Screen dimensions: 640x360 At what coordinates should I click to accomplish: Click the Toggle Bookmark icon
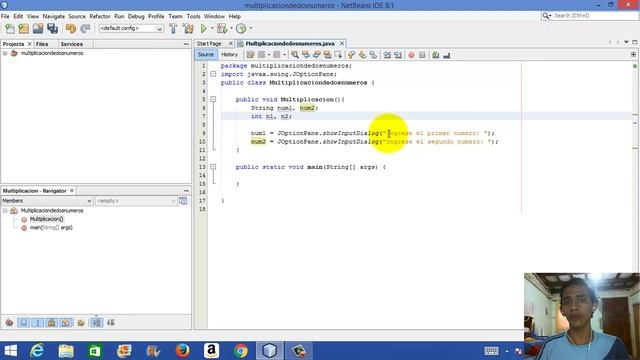click(373, 55)
